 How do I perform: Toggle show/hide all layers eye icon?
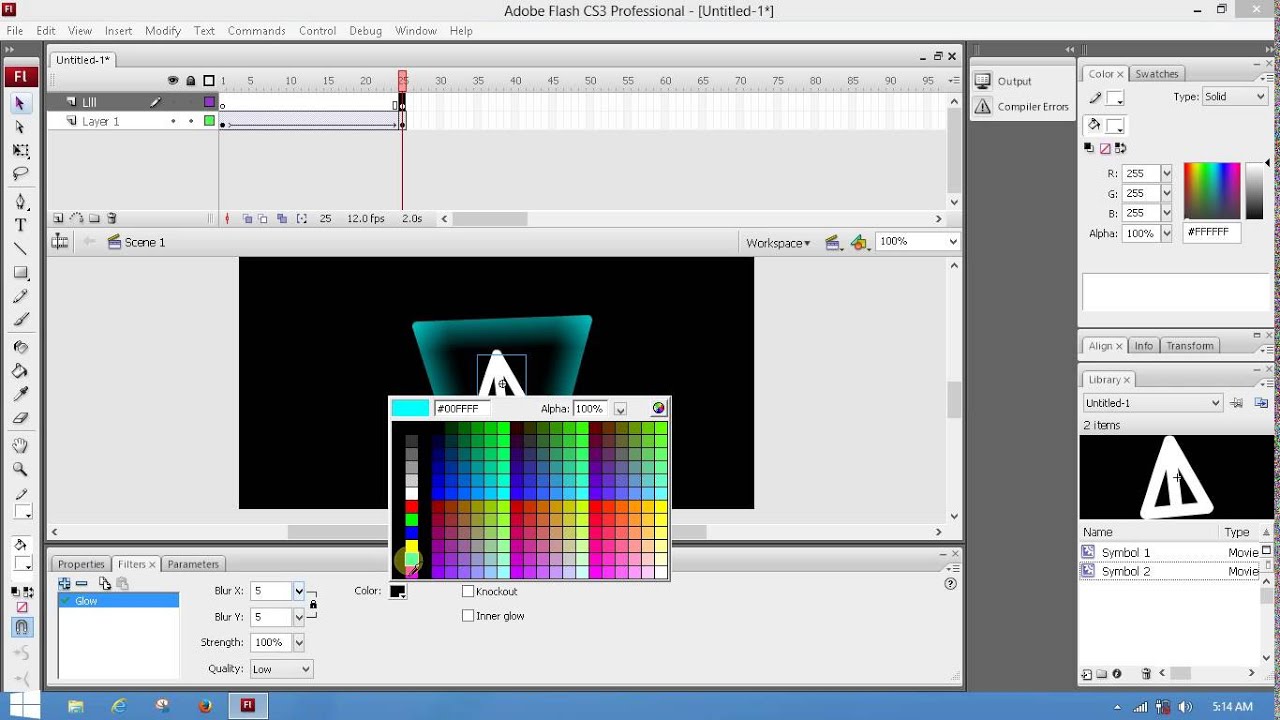tap(173, 81)
